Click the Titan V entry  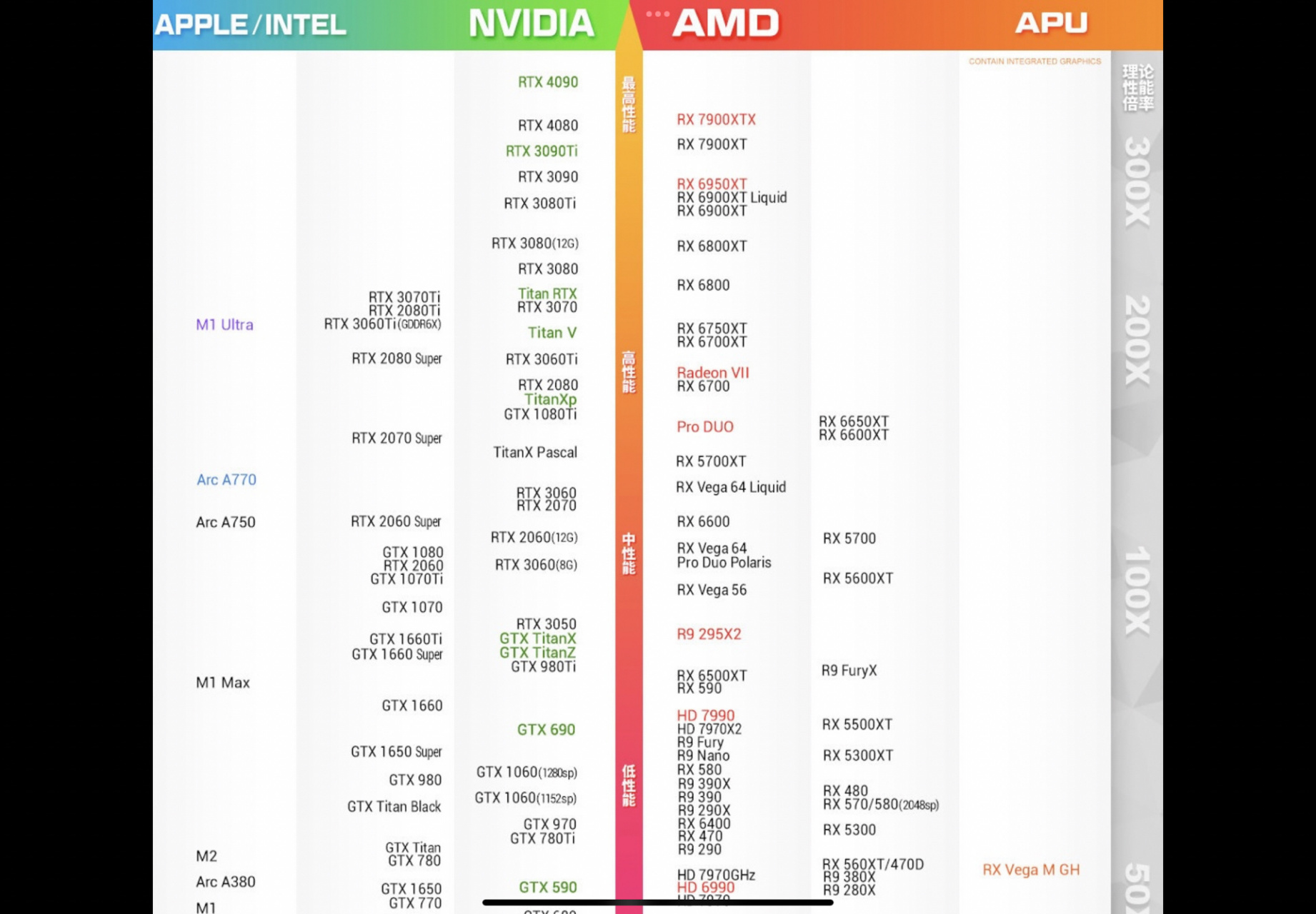pos(552,333)
